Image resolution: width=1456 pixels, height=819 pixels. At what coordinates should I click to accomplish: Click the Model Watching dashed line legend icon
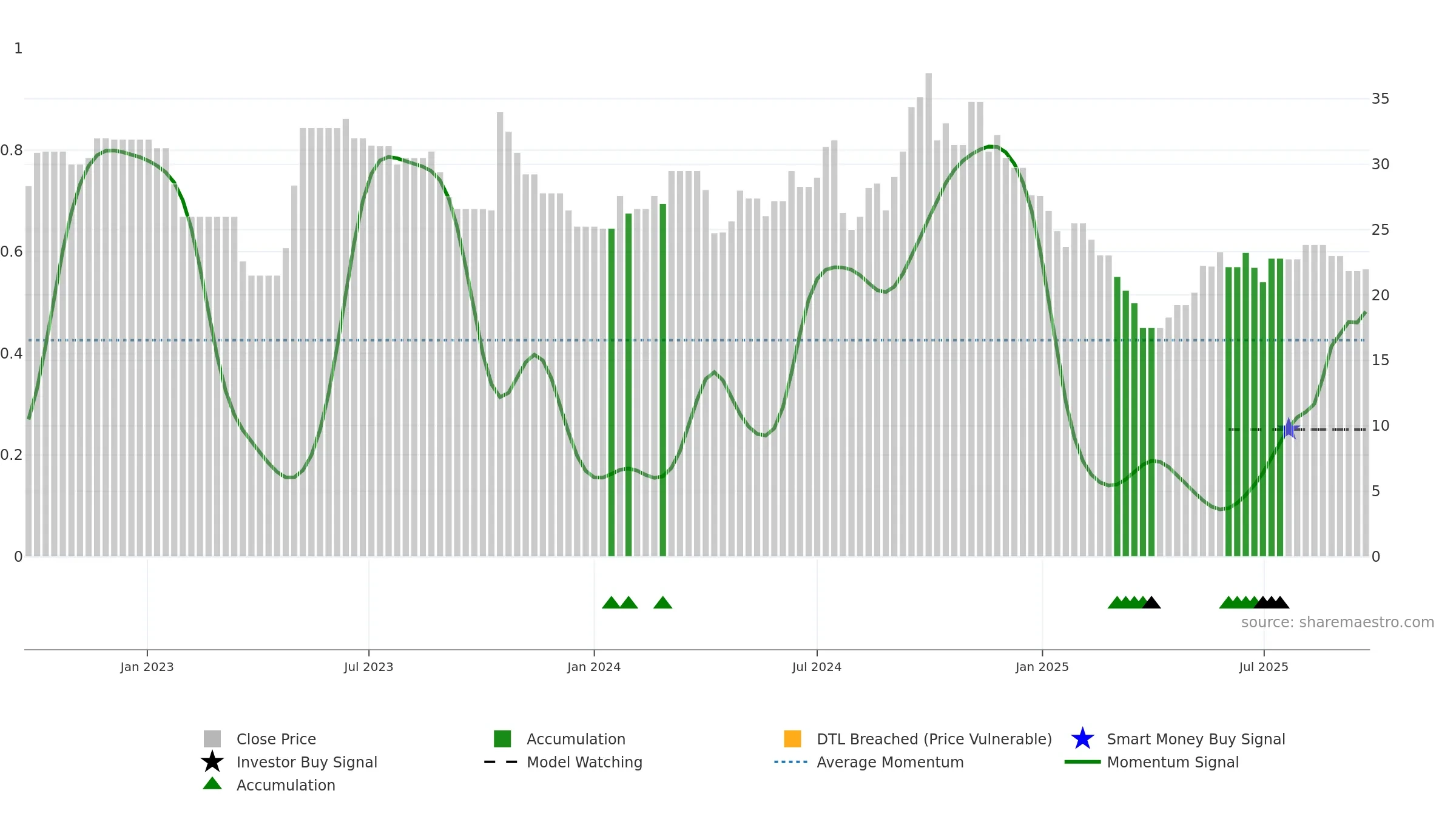click(x=500, y=762)
